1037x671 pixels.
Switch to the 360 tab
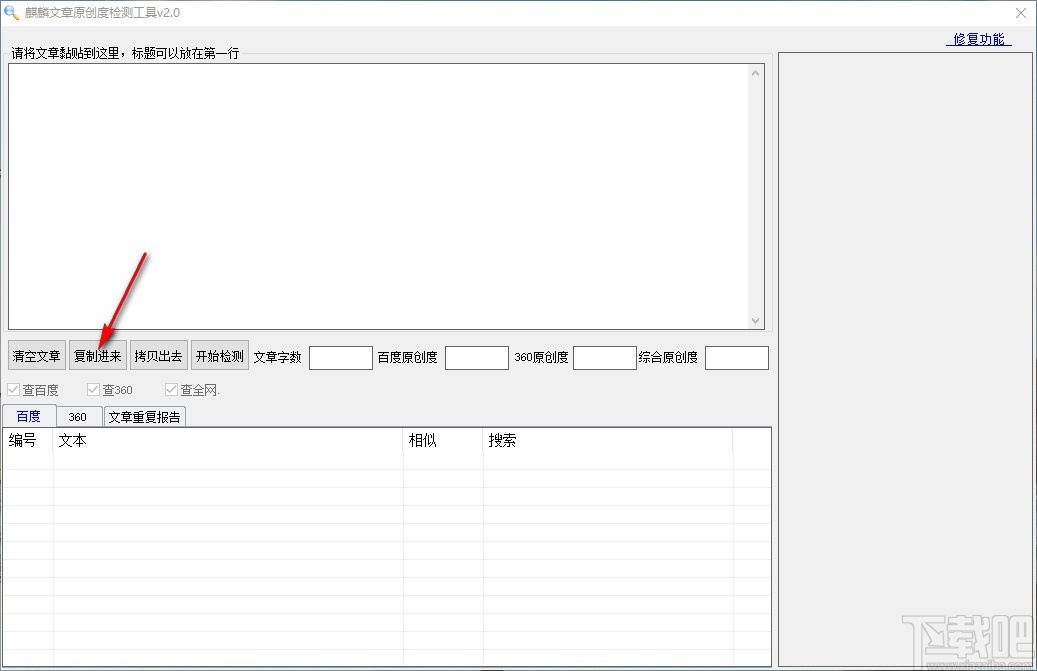tap(78, 417)
